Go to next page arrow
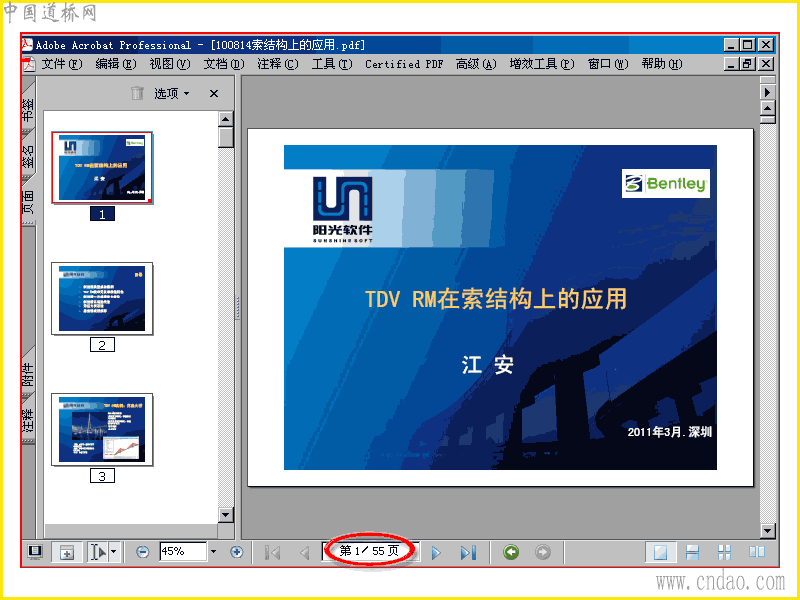Image resolution: width=800 pixels, height=600 pixels. tap(436, 553)
